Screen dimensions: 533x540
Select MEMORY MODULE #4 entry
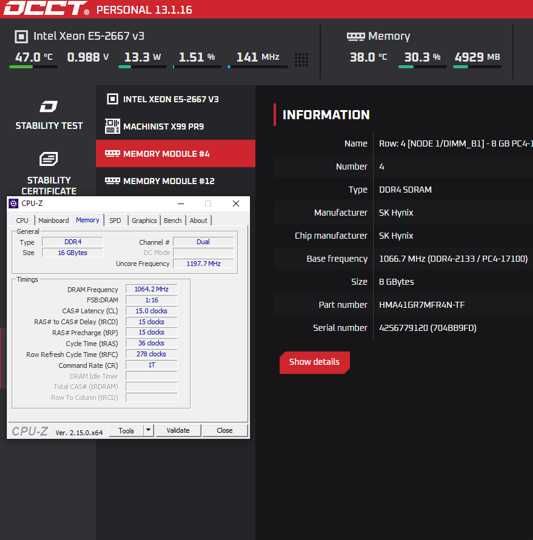[176, 154]
